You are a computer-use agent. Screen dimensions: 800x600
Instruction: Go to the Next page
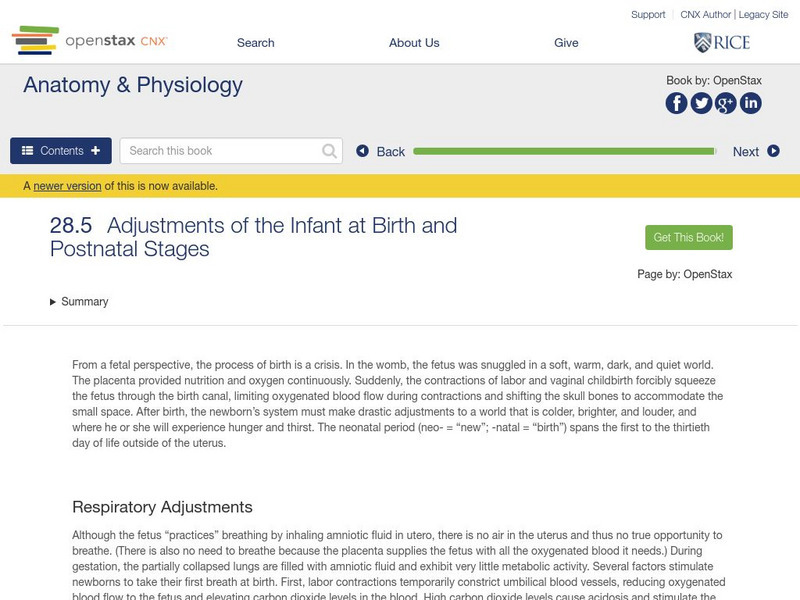(x=755, y=151)
